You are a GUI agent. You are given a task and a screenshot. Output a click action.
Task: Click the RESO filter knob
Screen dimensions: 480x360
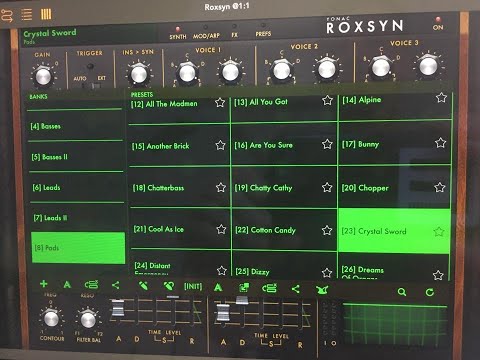(88, 319)
